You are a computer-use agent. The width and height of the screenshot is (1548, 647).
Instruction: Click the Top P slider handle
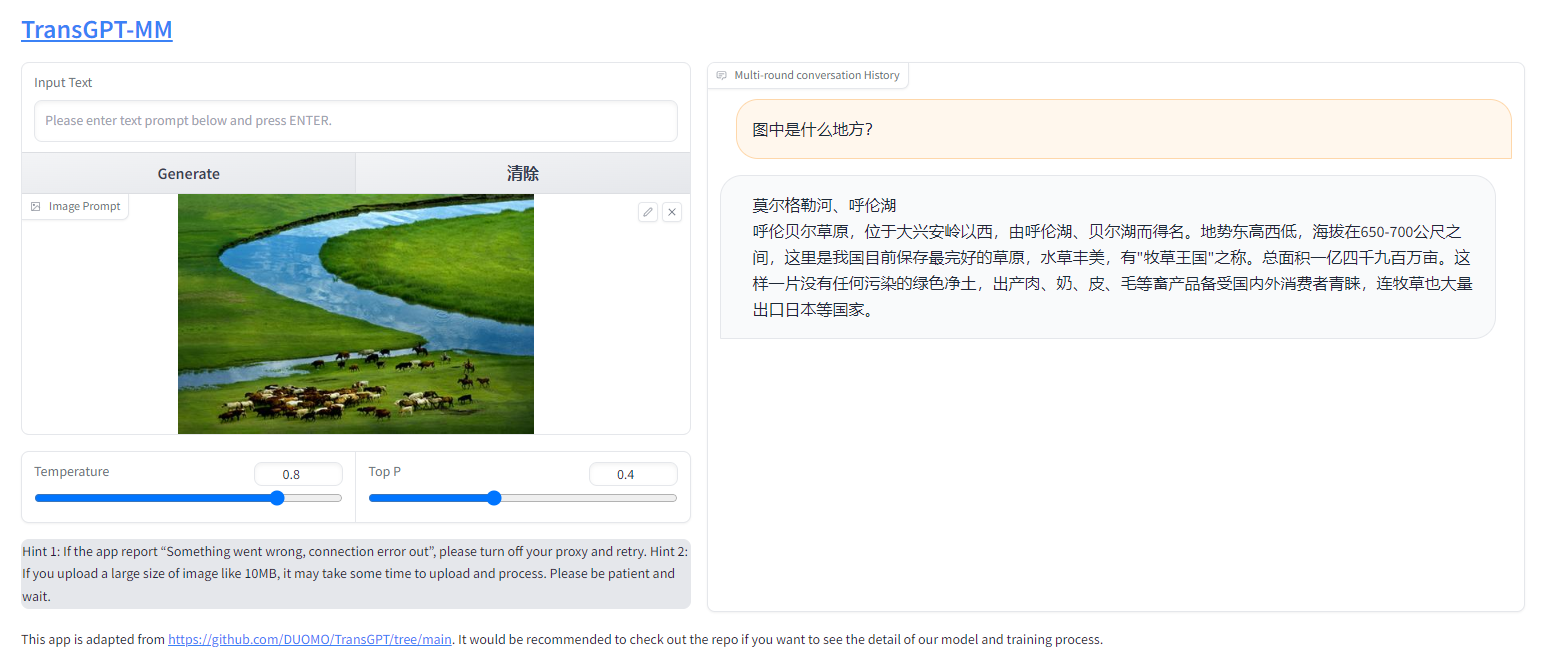point(493,498)
